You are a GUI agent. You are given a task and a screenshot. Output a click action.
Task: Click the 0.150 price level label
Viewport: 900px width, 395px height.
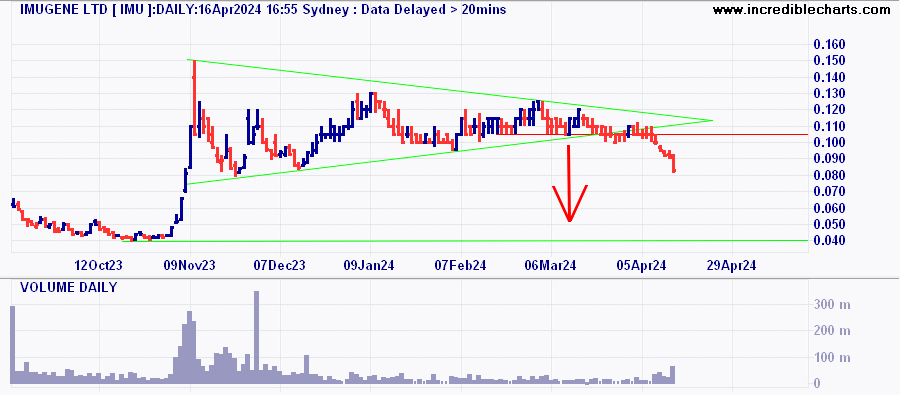[x=829, y=61]
